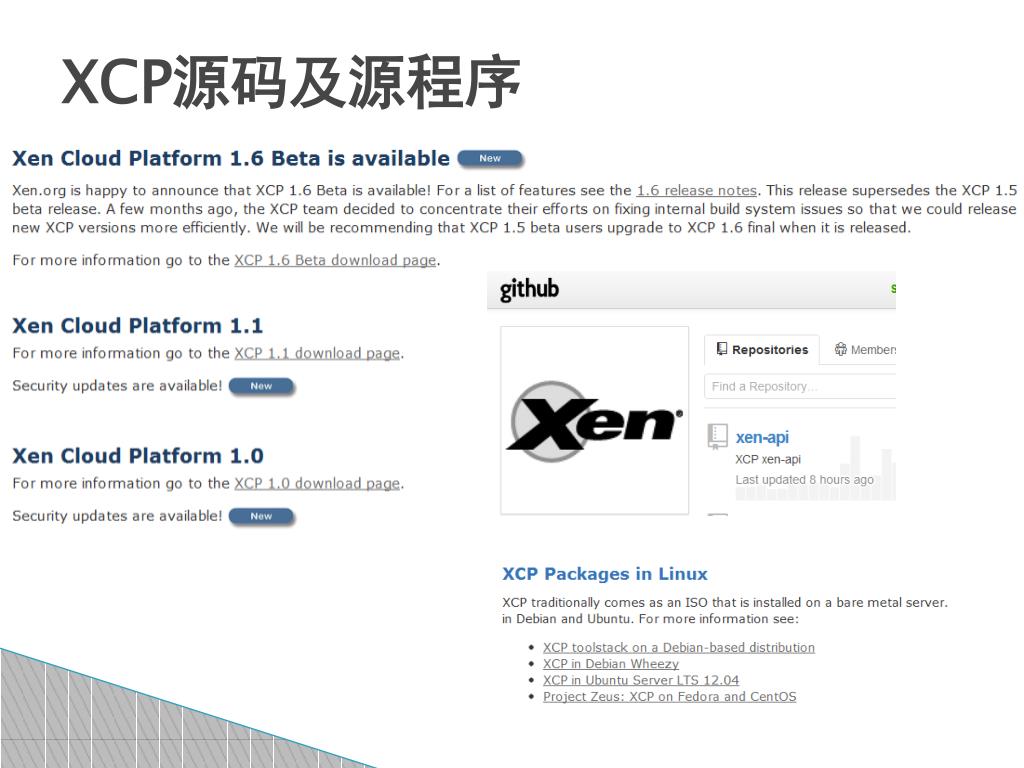
Task: Click the github logo
Action: [529, 289]
